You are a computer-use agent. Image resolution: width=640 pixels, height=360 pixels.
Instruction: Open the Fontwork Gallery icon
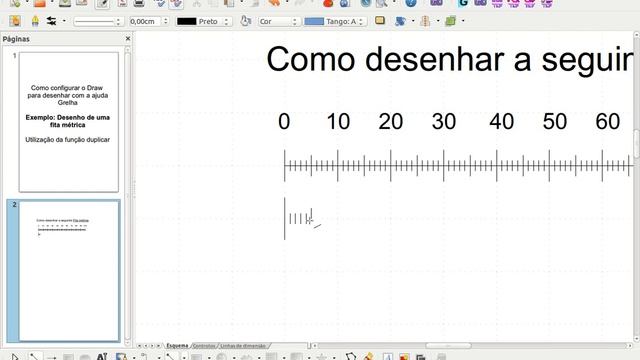click(x=387, y=357)
